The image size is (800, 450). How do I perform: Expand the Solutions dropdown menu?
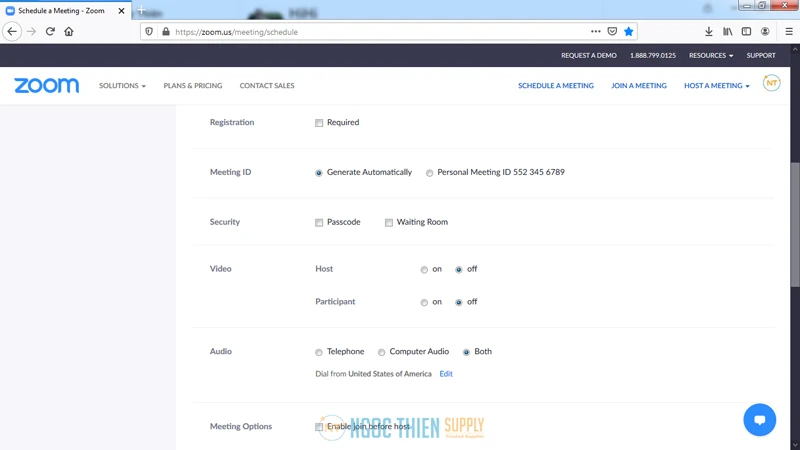pos(122,86)
